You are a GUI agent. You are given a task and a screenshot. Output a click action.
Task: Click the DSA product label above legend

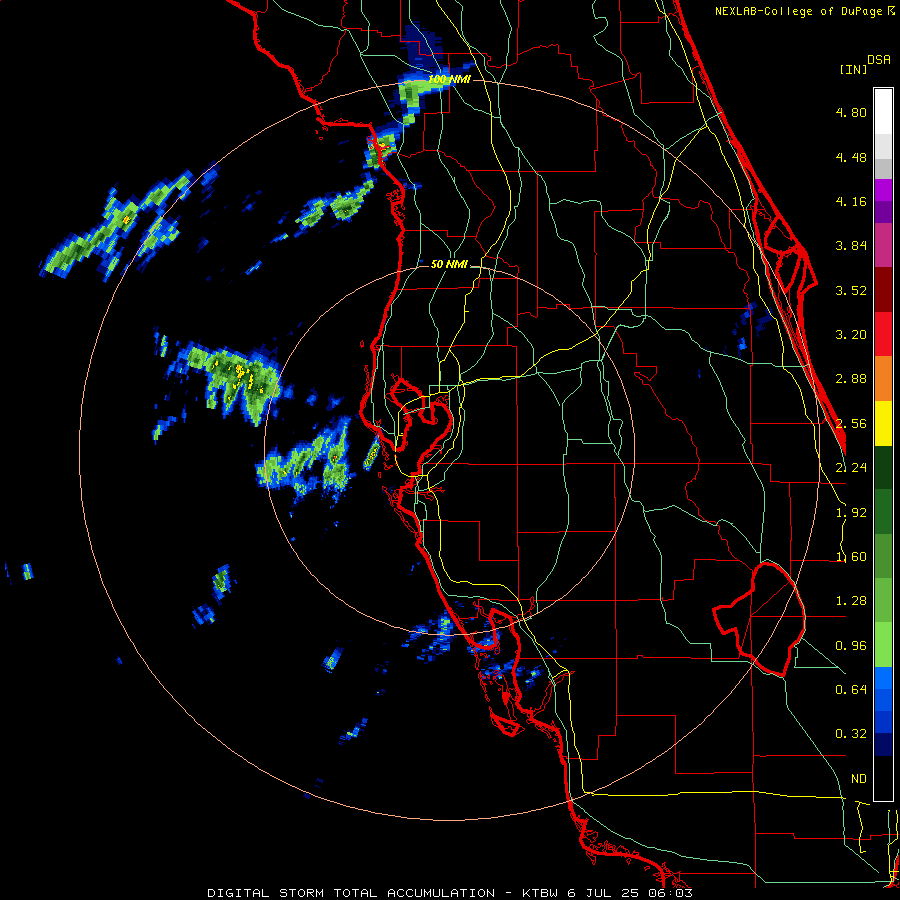pyautogui.click(x=879, y=60)
